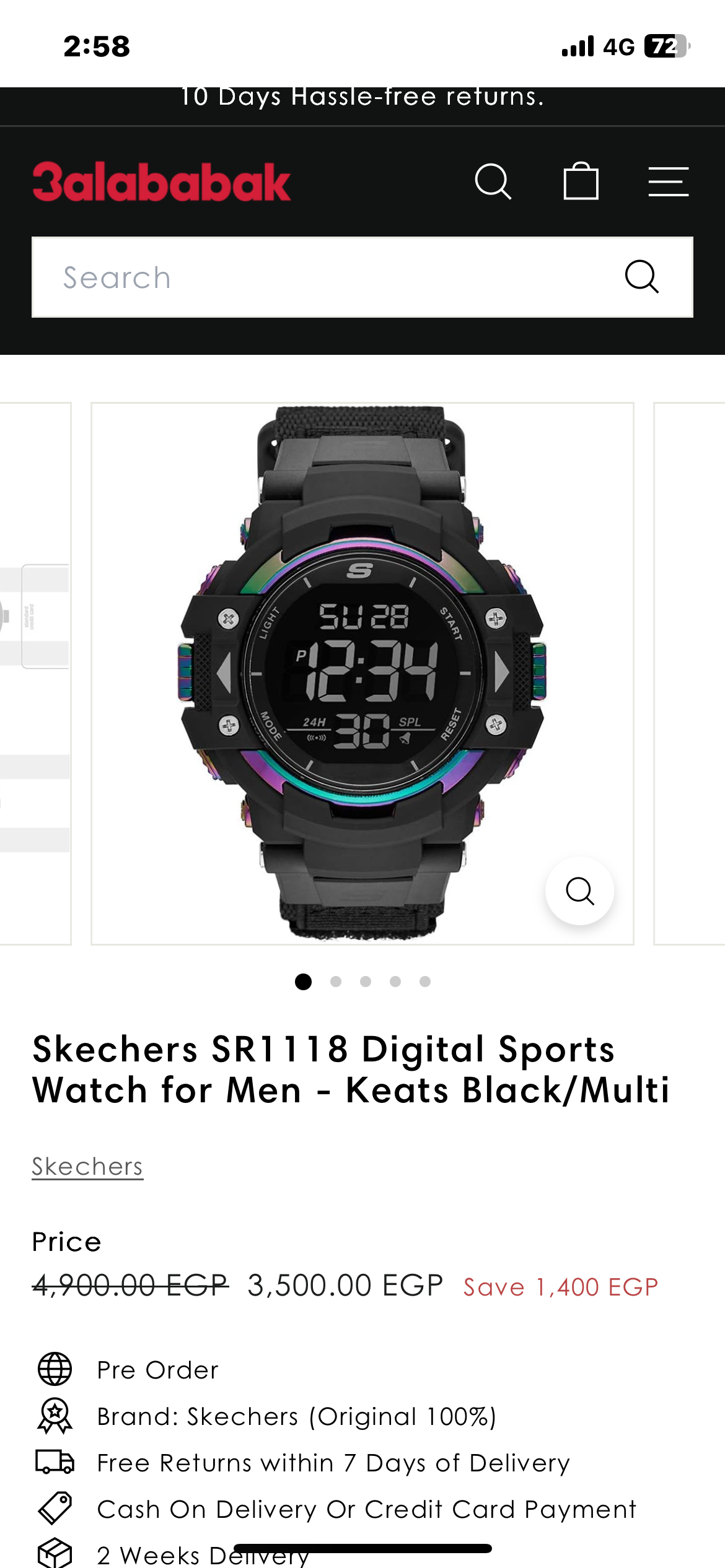Open the shopping bag cart icon
This screenshot has width=725, height=1568.
point(581,181)
